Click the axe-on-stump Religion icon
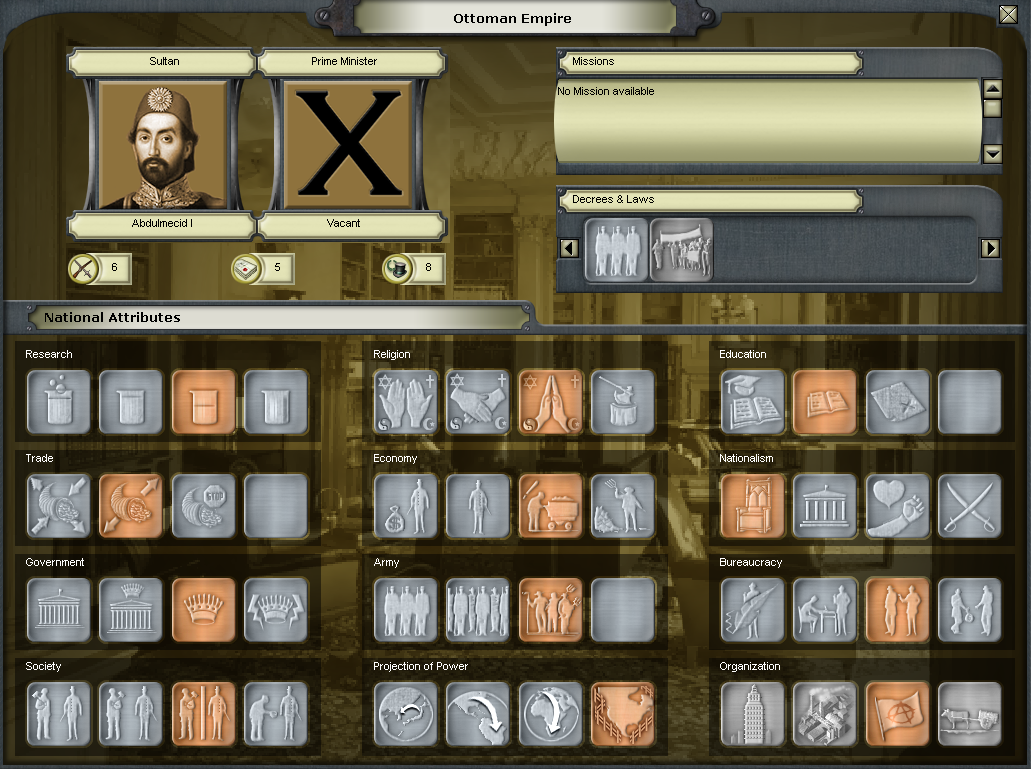 point(623,402)
